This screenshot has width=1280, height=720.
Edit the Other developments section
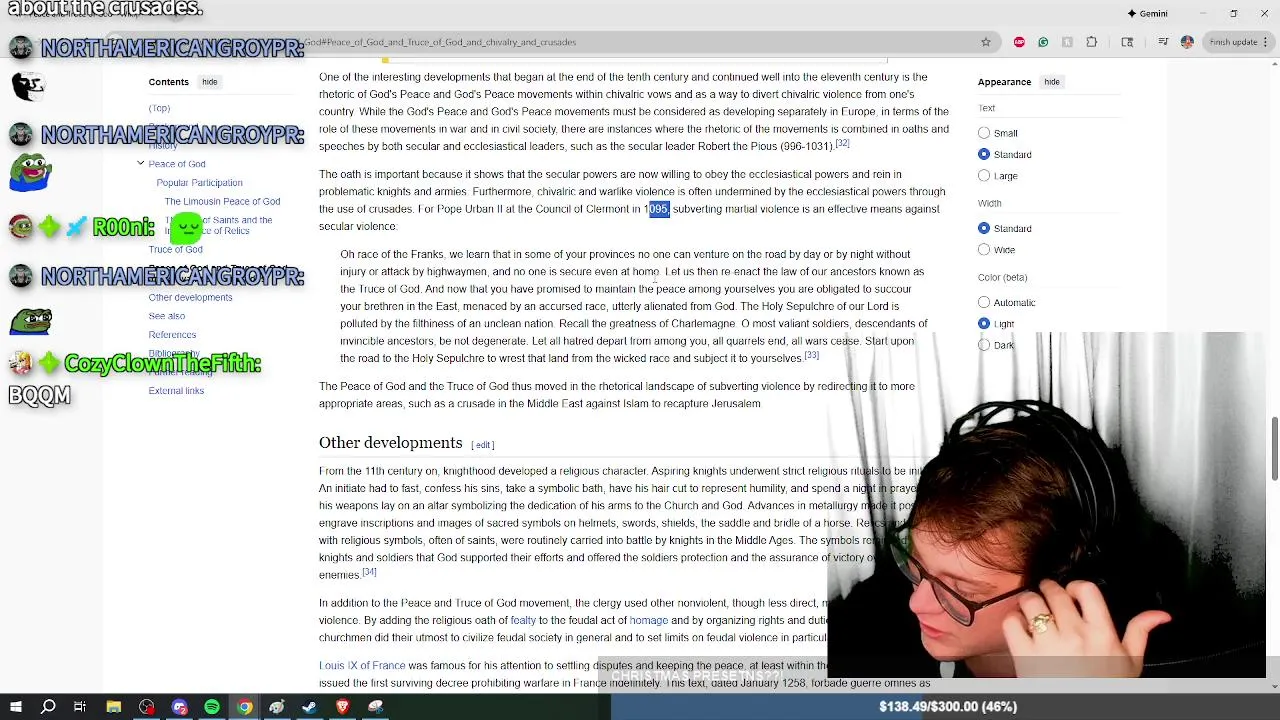483,445
